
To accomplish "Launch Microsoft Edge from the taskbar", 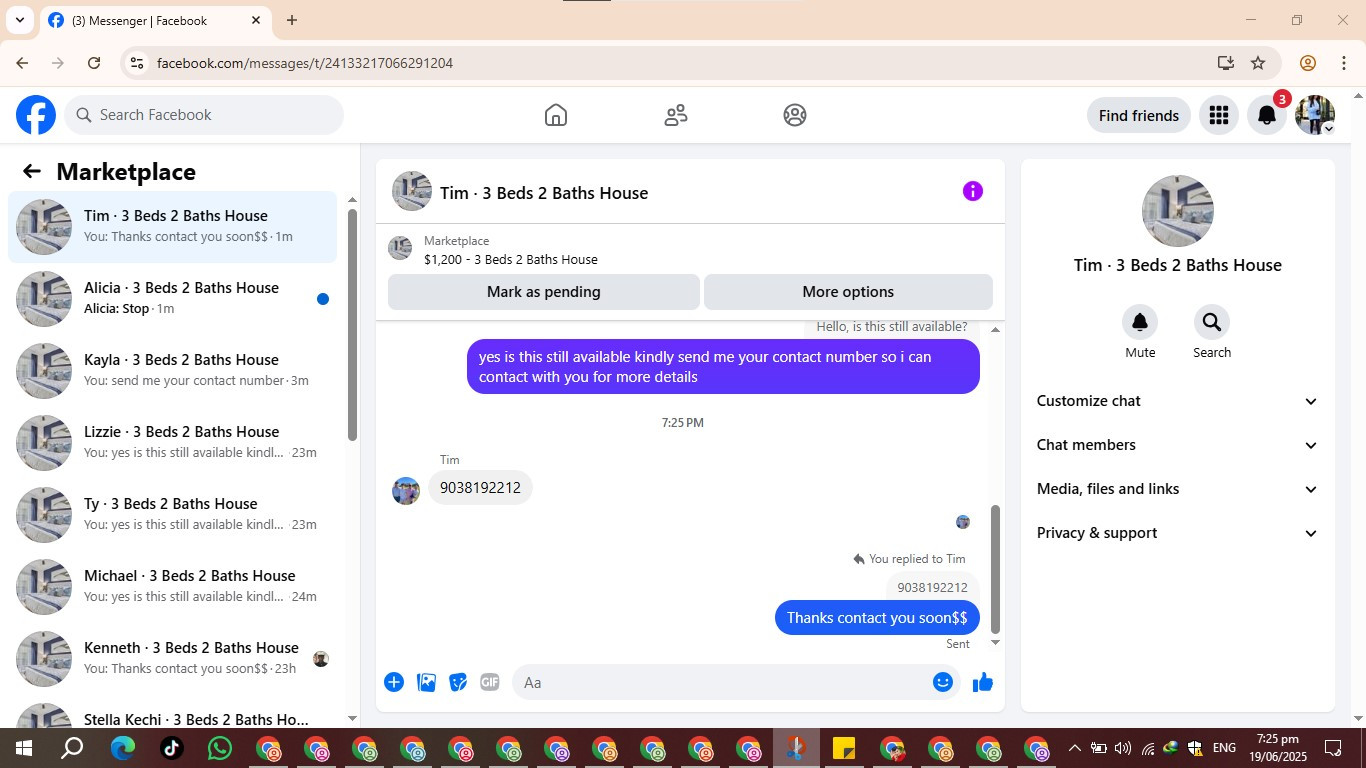I will (x=123, y=748).
